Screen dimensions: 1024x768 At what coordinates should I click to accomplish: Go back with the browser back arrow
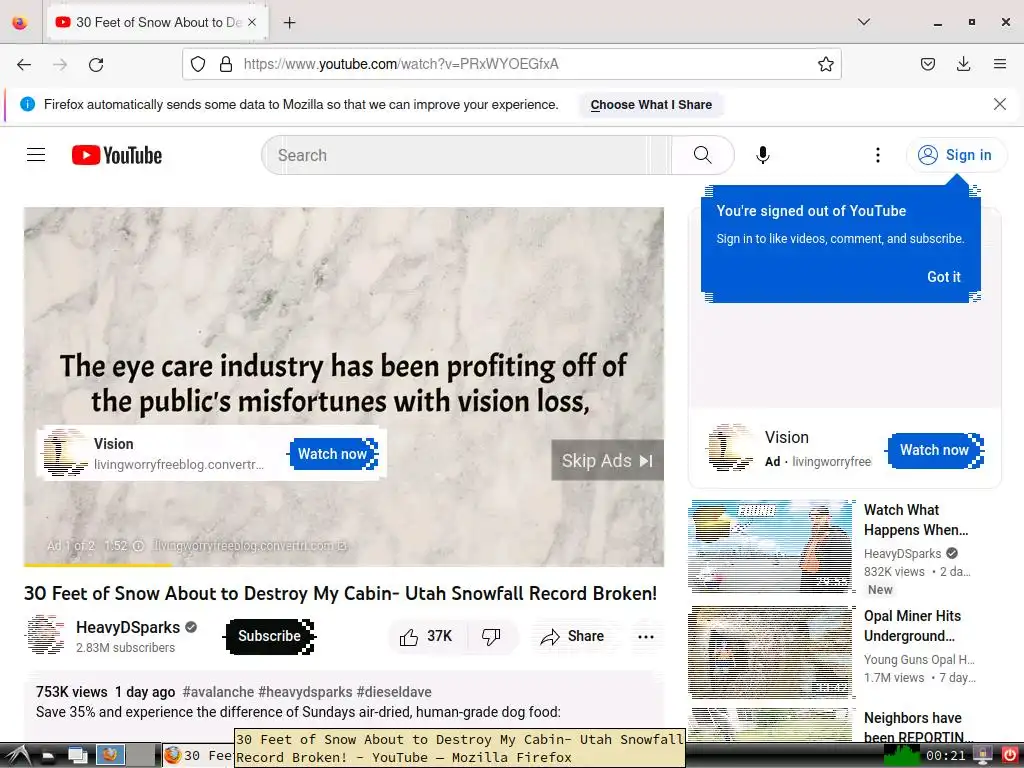[24, 64]
